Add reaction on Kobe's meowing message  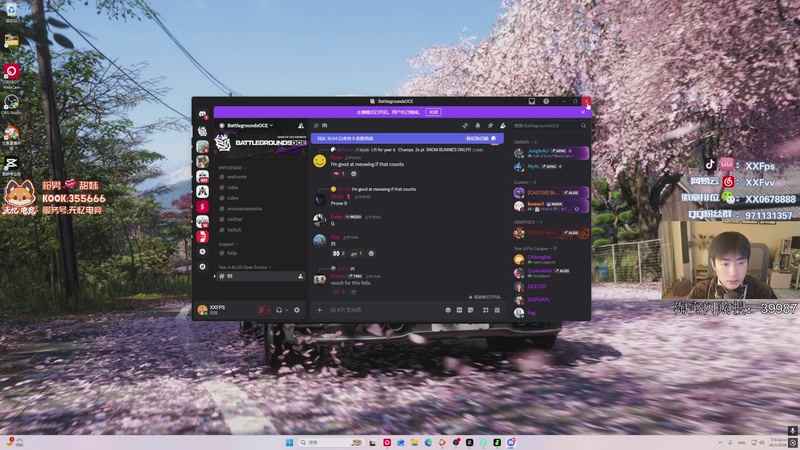click(x=354, y=174)
